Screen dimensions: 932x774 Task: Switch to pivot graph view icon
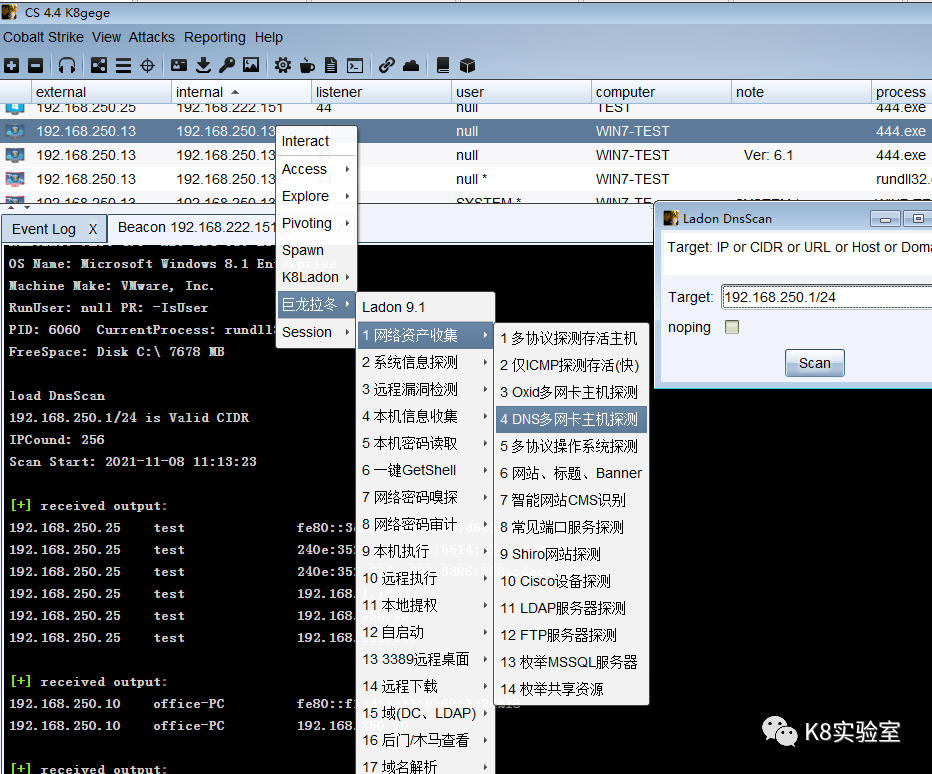click(x=99, y=65)
